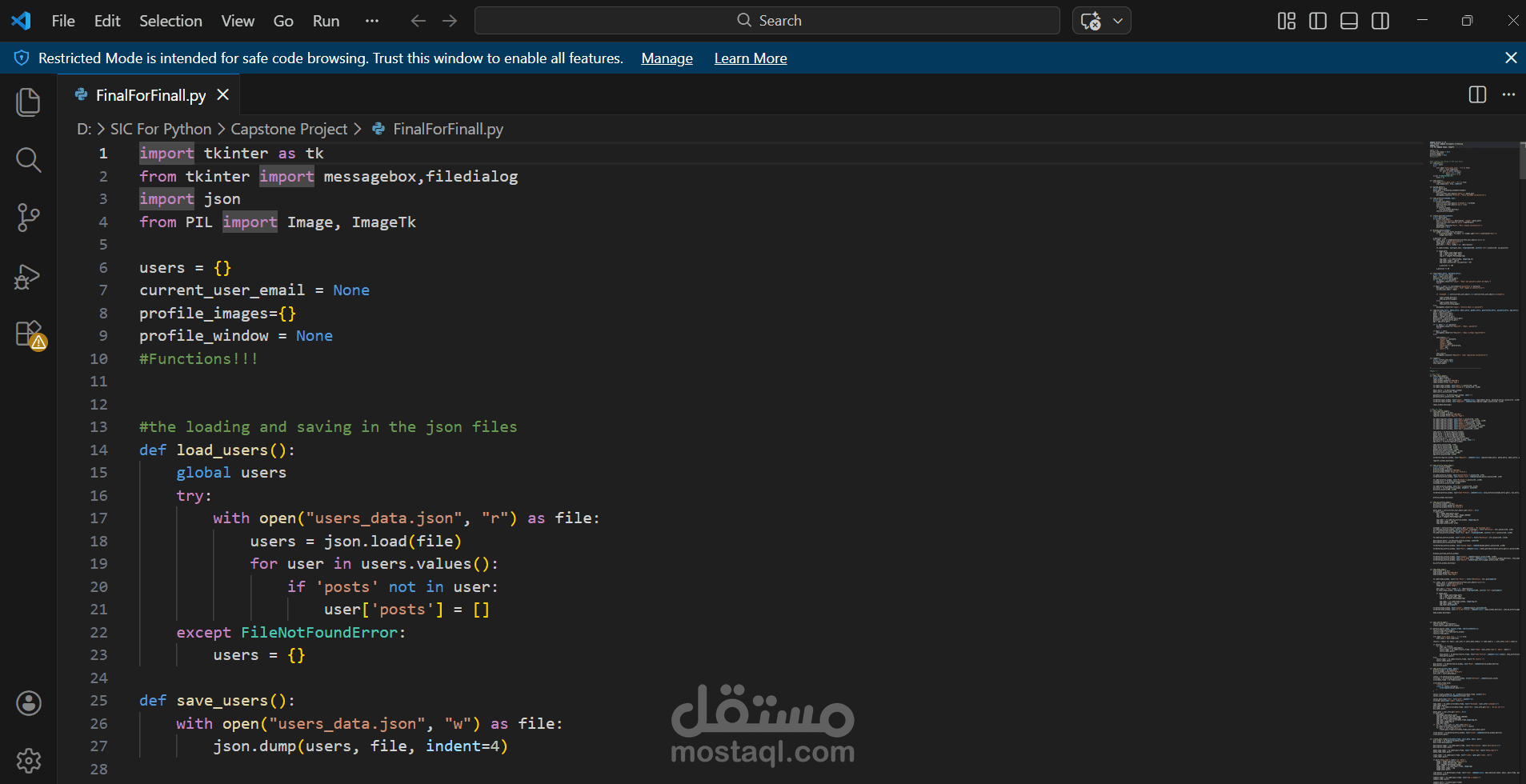The image size is (1526, 784).
Task: Click the Customize Layout icon
Action: tap(1287, 21)
